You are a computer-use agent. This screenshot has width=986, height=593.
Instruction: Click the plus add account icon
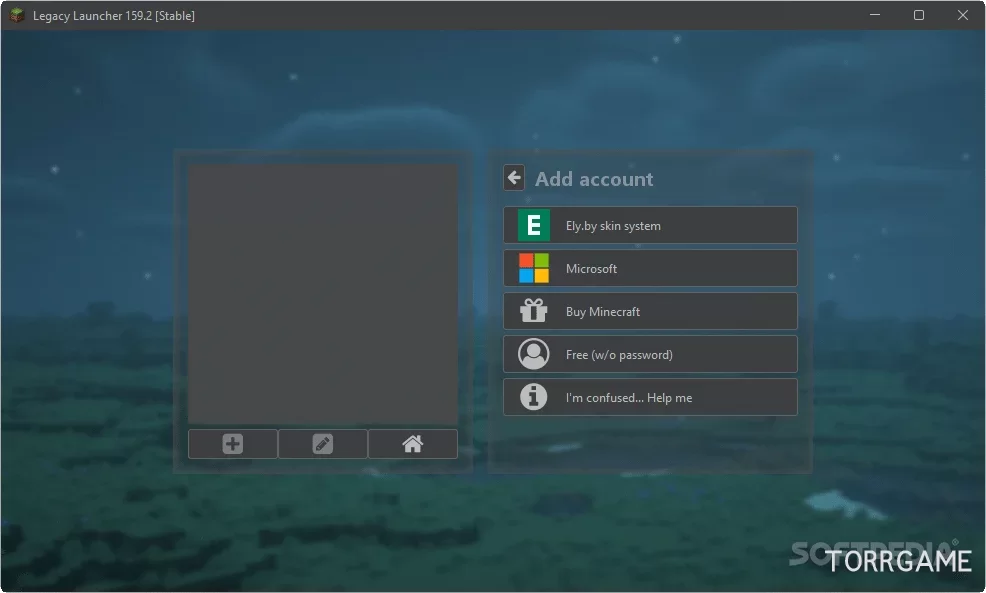coord(233,444)
